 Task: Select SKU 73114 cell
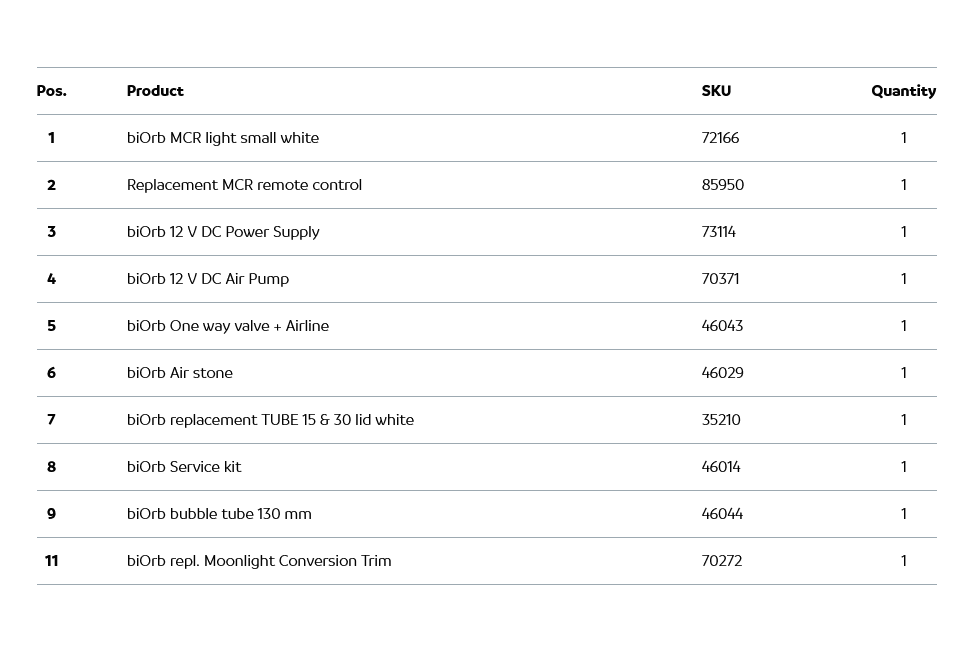[x=719, y=232]
